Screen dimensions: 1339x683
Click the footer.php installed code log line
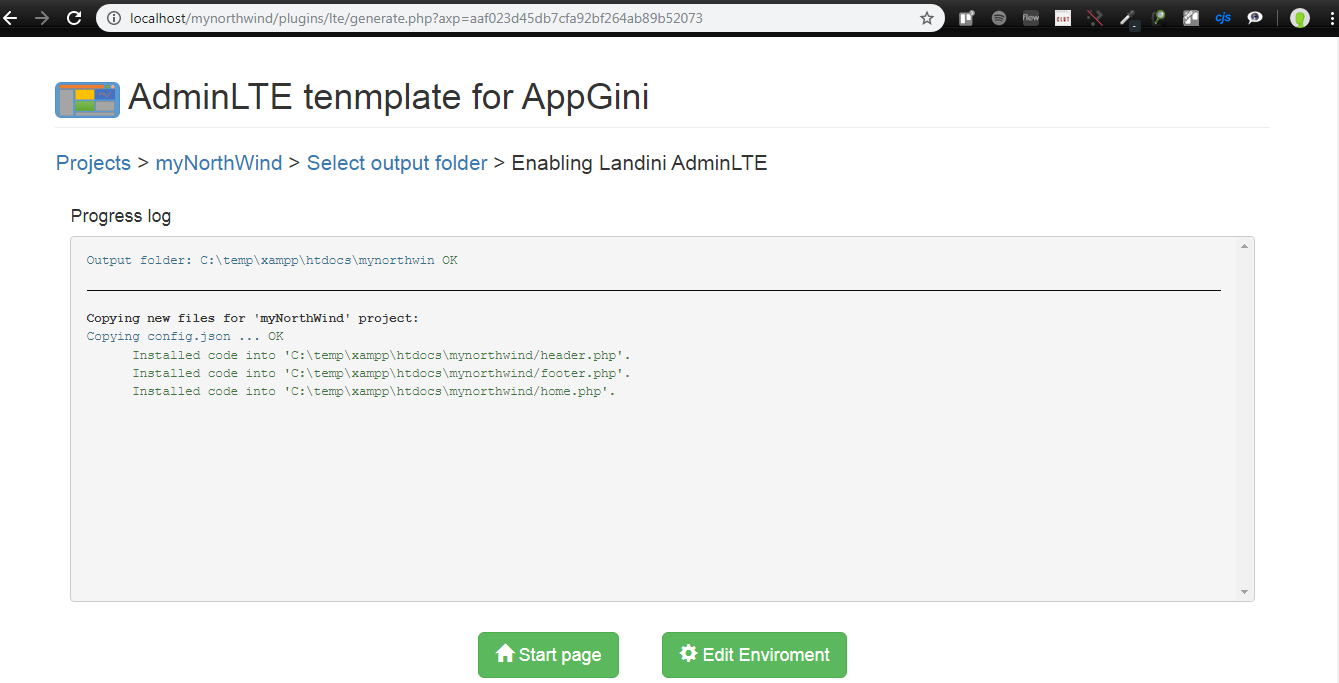[x=382, y=373]
